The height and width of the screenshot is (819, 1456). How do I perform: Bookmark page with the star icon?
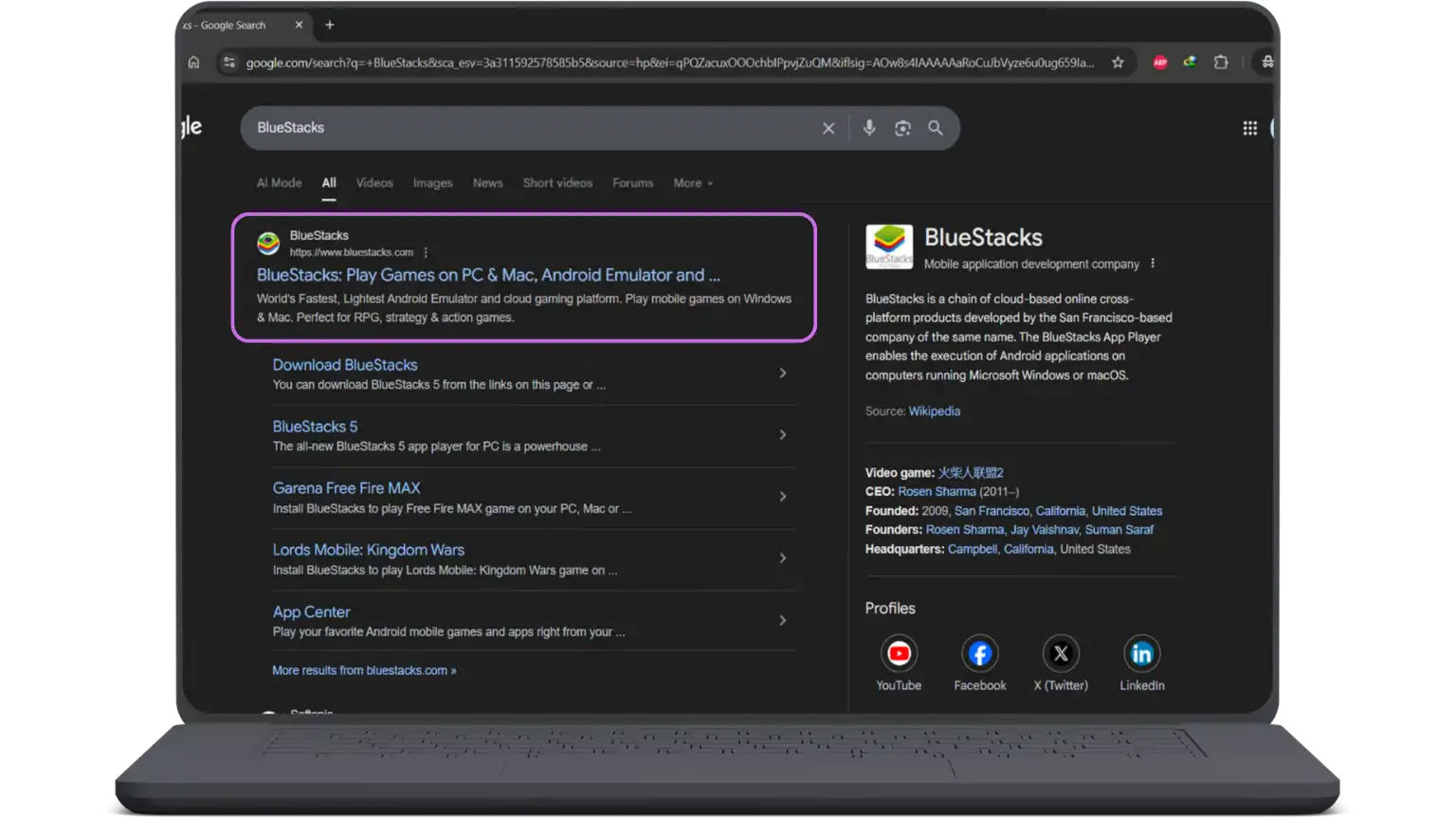(x=1118, y=63)
